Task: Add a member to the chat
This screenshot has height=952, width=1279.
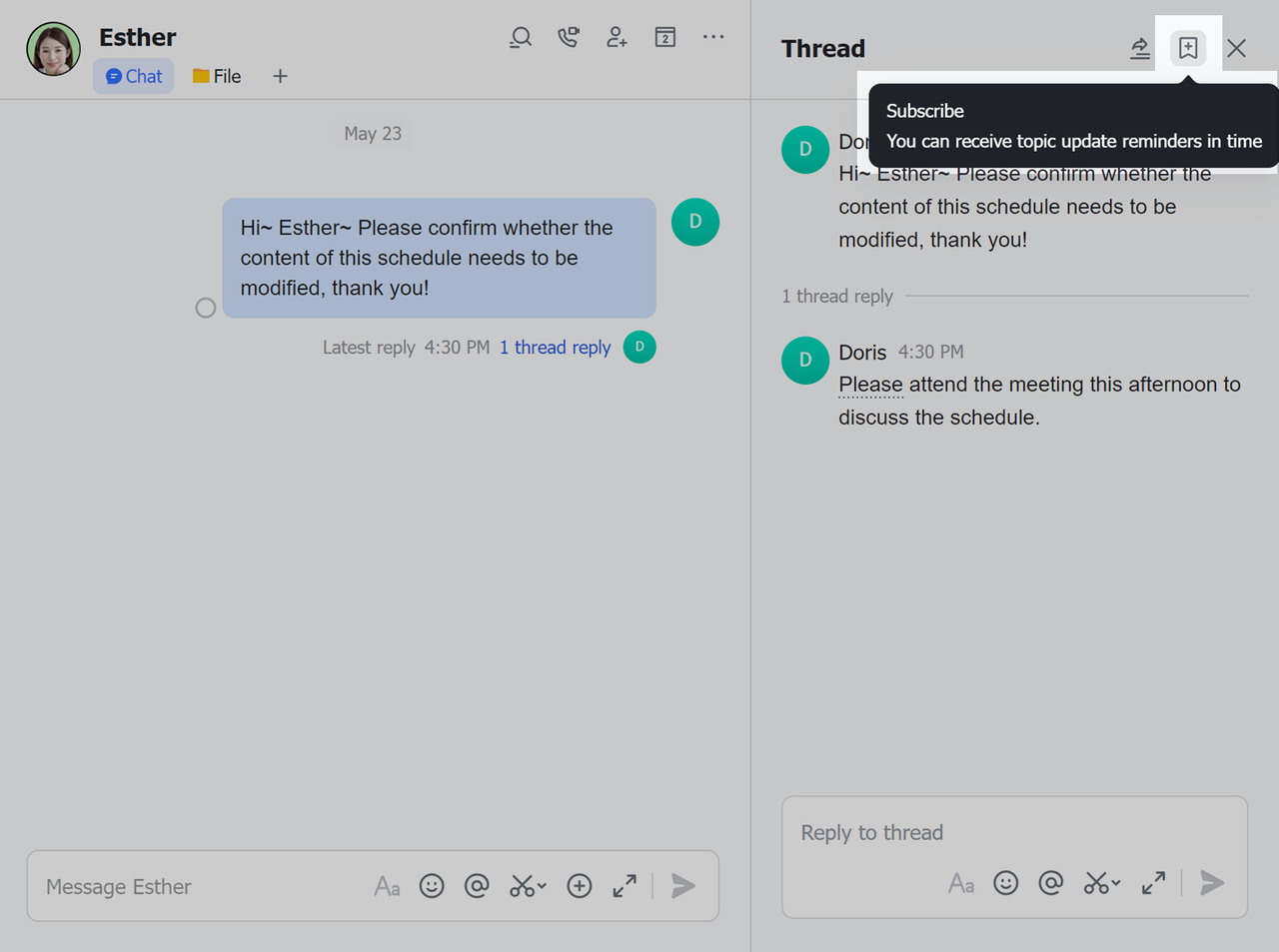Action: point(617,38)
